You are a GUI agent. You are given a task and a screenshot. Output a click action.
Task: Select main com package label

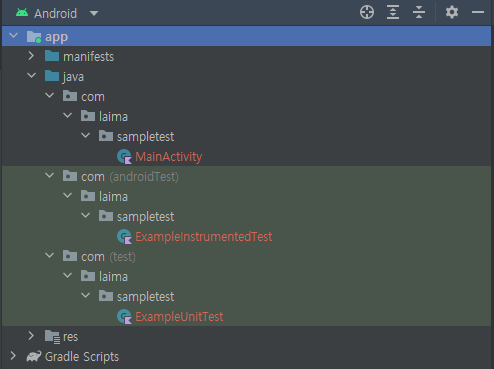93,97
